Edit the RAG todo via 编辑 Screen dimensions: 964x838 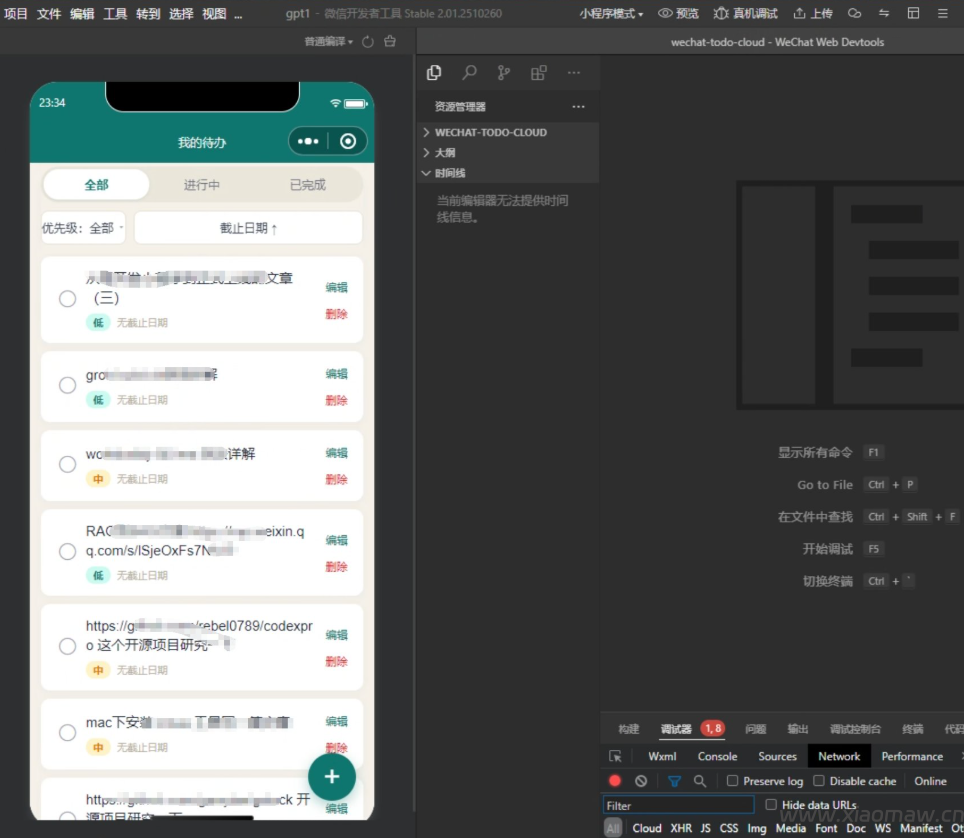pyautogui.click(x=336, y=540)
